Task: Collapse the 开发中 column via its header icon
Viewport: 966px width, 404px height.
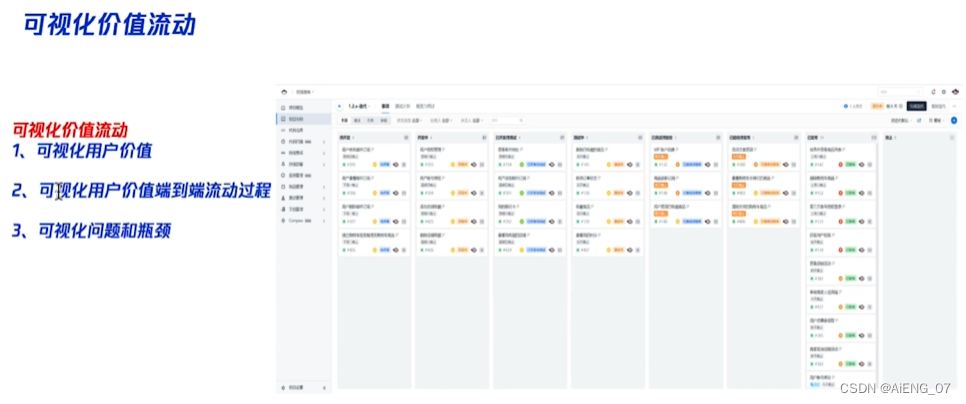Action: pos(484,137)
